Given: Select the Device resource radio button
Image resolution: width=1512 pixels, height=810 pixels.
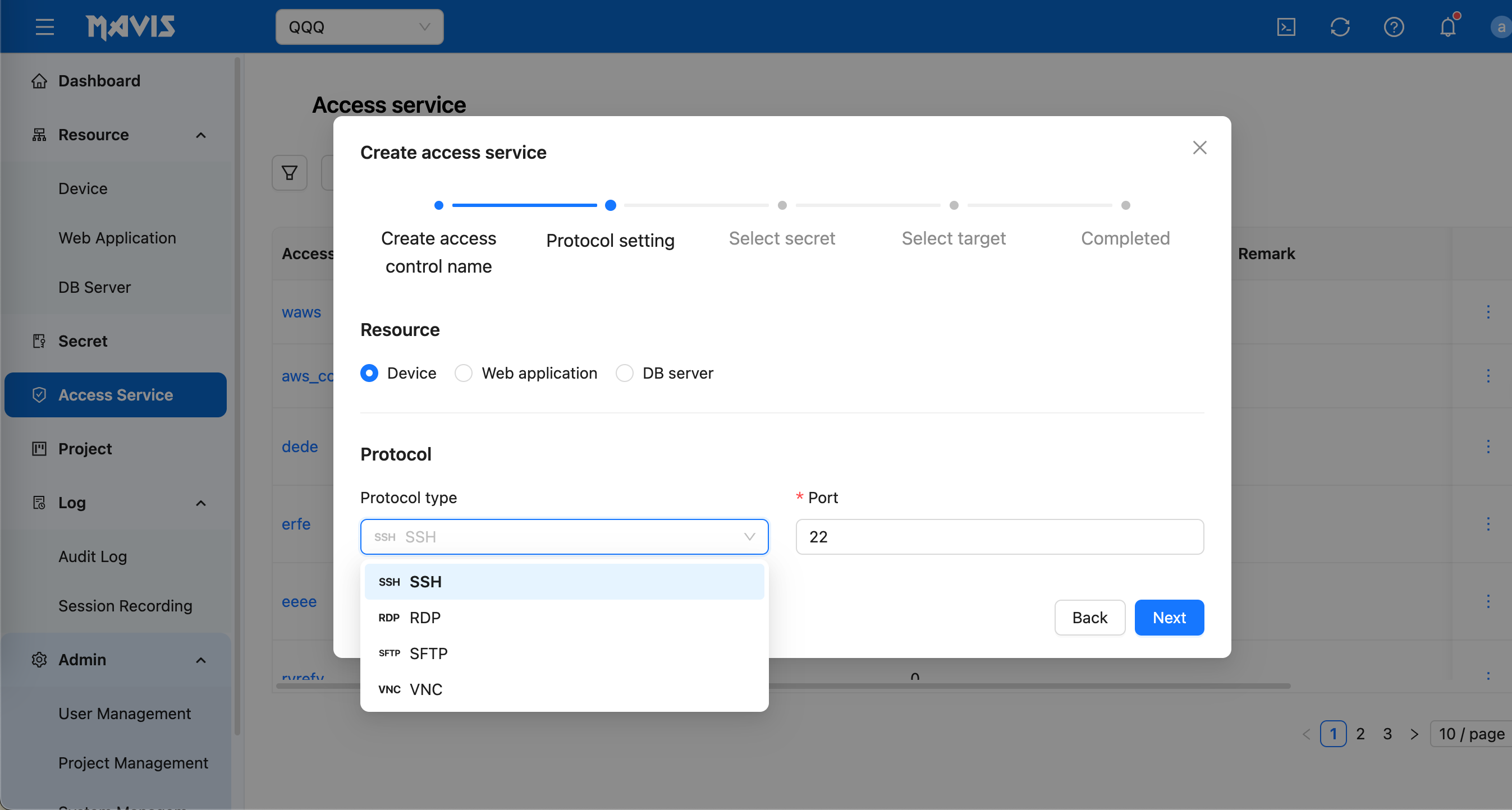Looking at the screenshot, I should [x=369, y=373].
